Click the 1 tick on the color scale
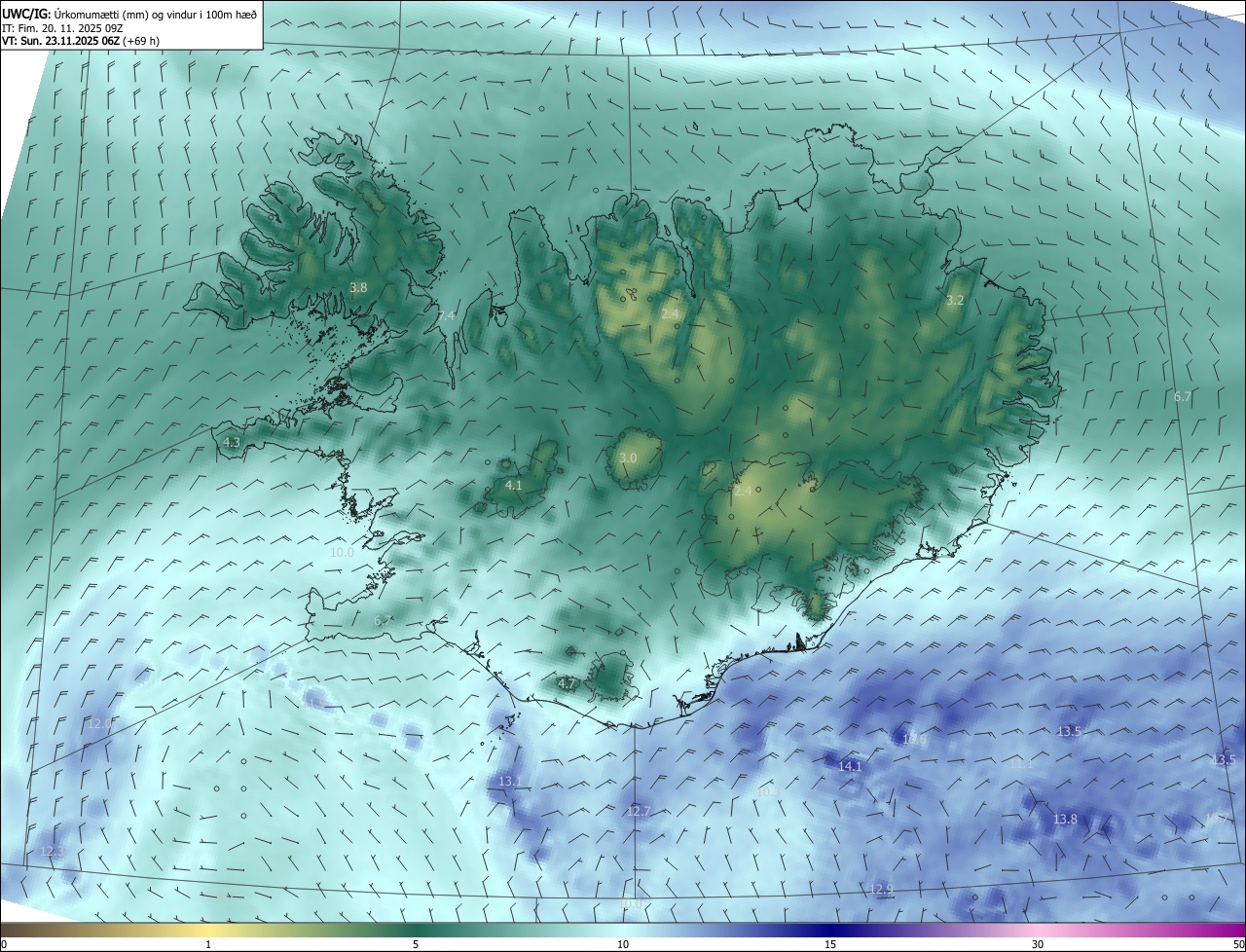 [208, 945]
